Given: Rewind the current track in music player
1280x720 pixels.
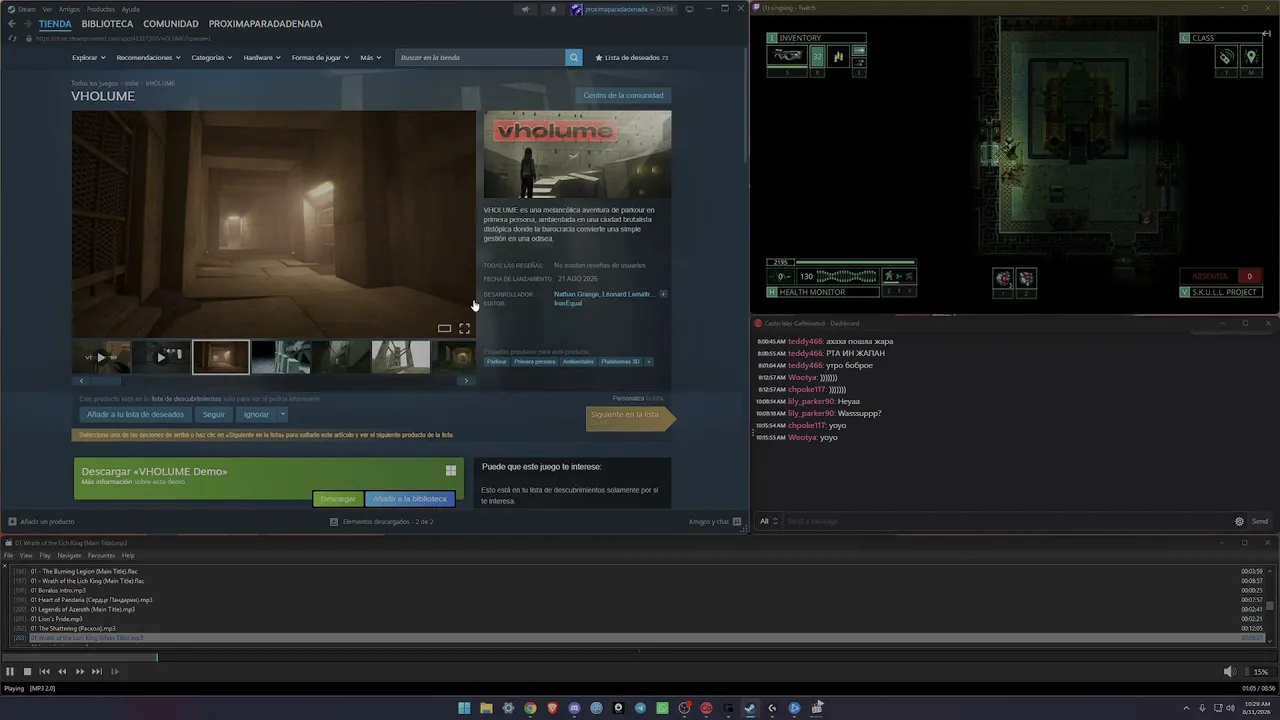Looking at the screenshot, I should (x=62, y=672).
